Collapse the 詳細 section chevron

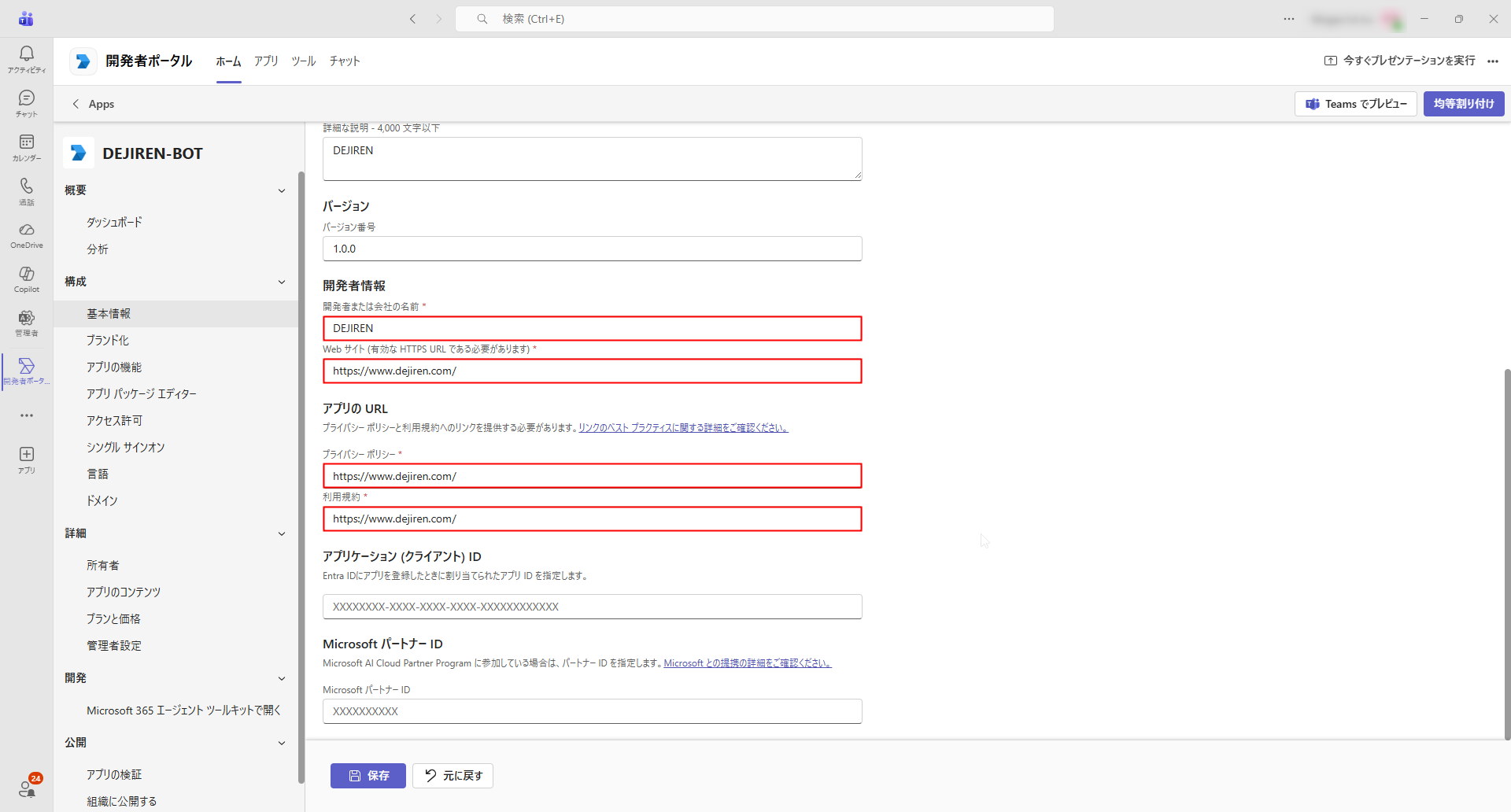click(282, 533)
